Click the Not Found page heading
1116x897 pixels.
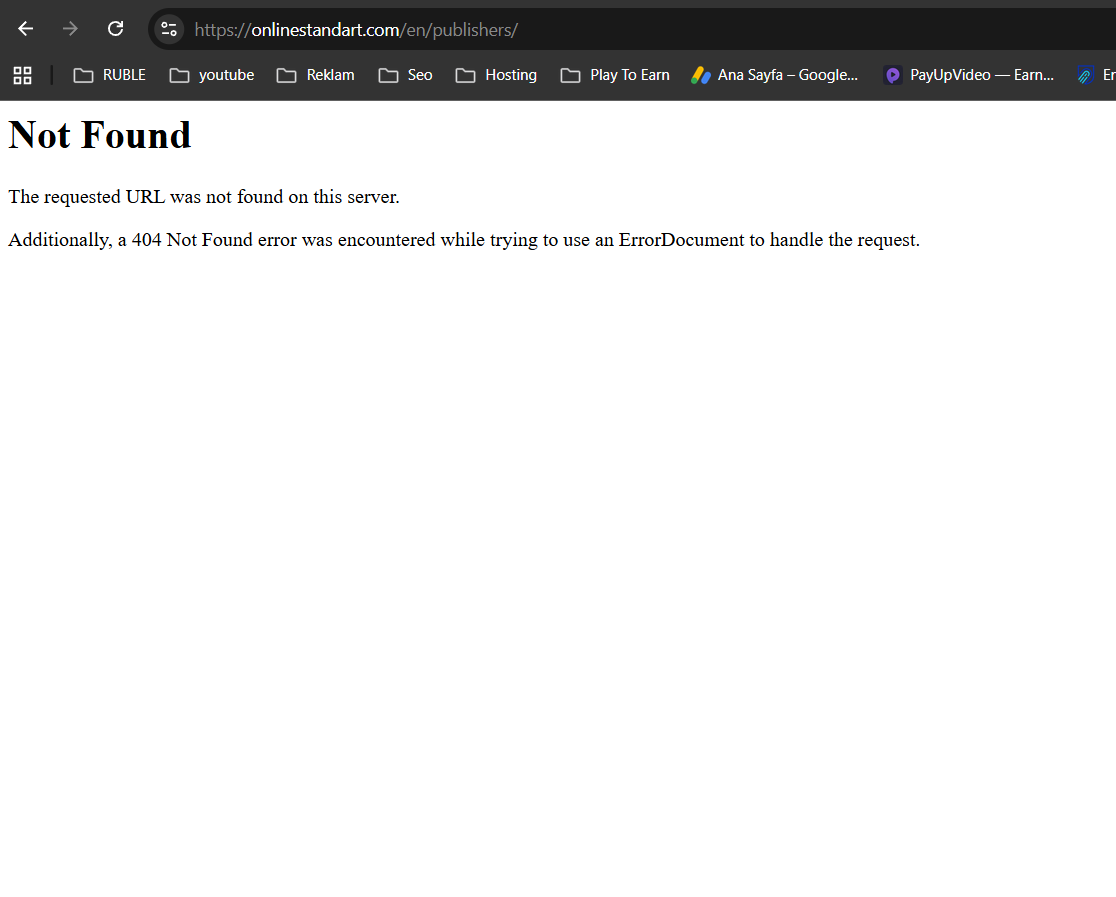100,135
